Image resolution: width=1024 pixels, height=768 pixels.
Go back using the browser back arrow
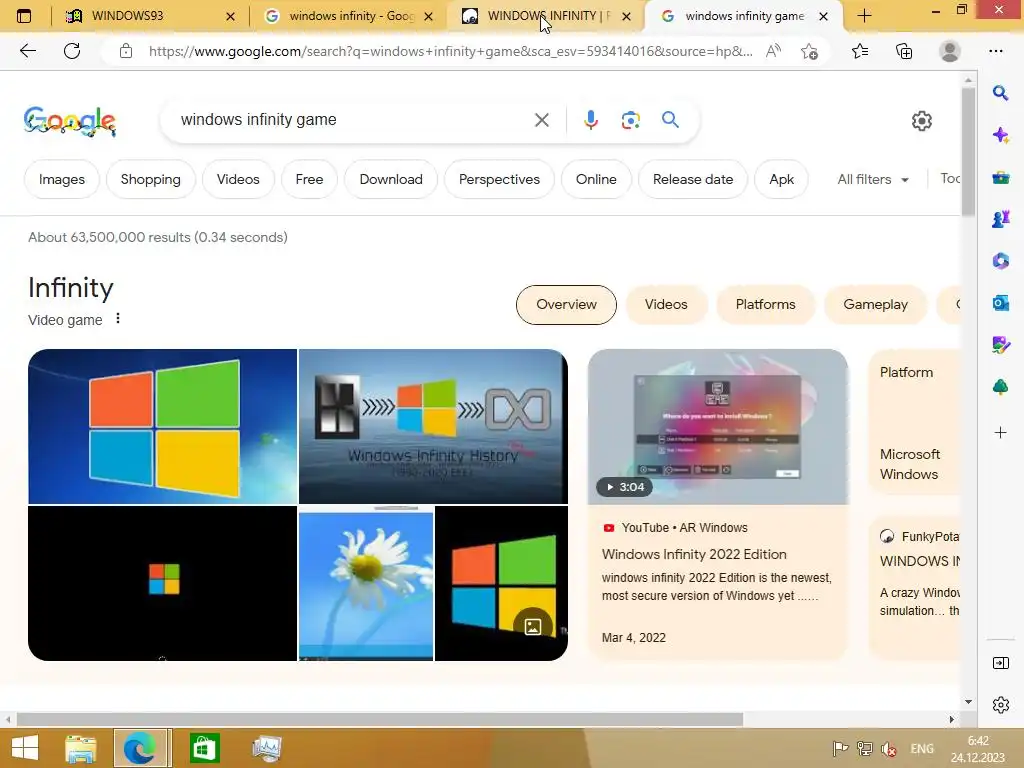point(27,51)
